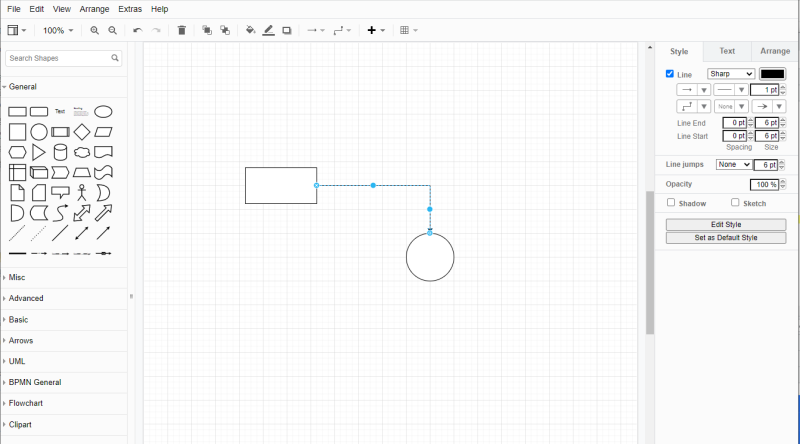This screenshot has height=444, width=800.
Task: Select the Circle shape in General
Action: click(x=39, y=132)
